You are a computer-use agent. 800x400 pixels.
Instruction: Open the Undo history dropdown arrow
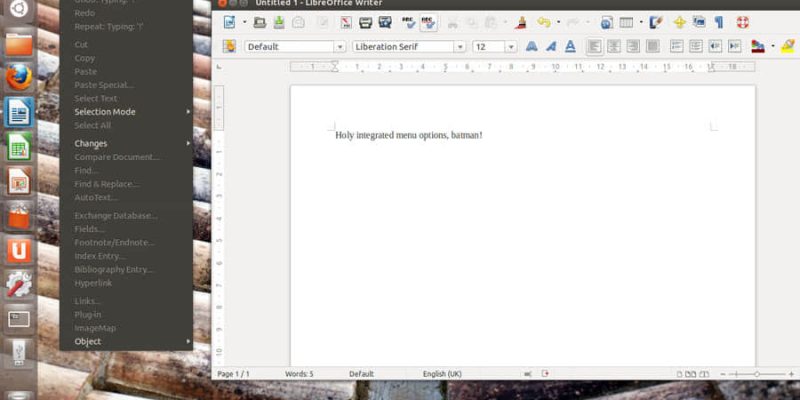point(558,22)
